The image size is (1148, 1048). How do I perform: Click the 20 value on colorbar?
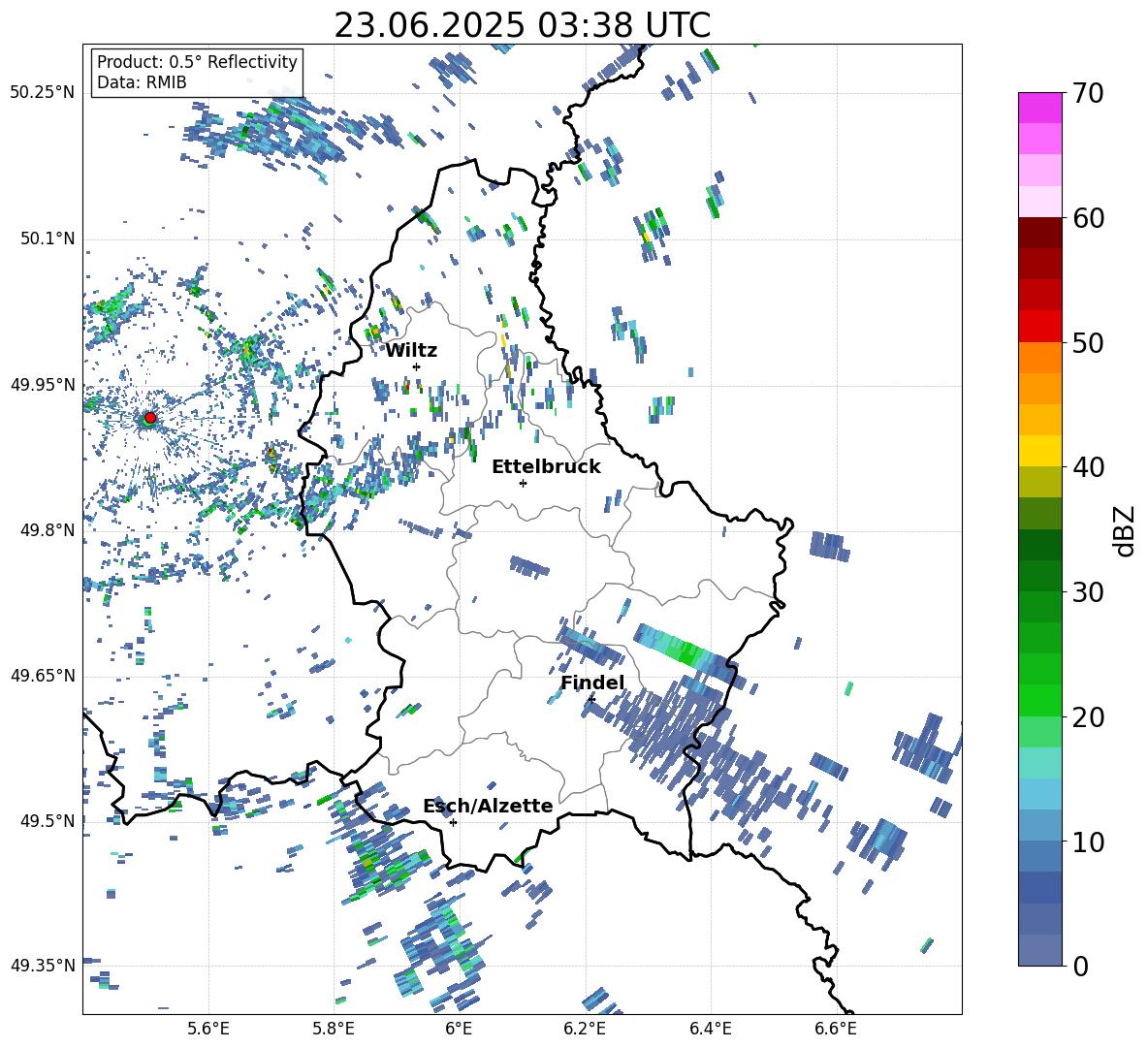point(1087,717)
